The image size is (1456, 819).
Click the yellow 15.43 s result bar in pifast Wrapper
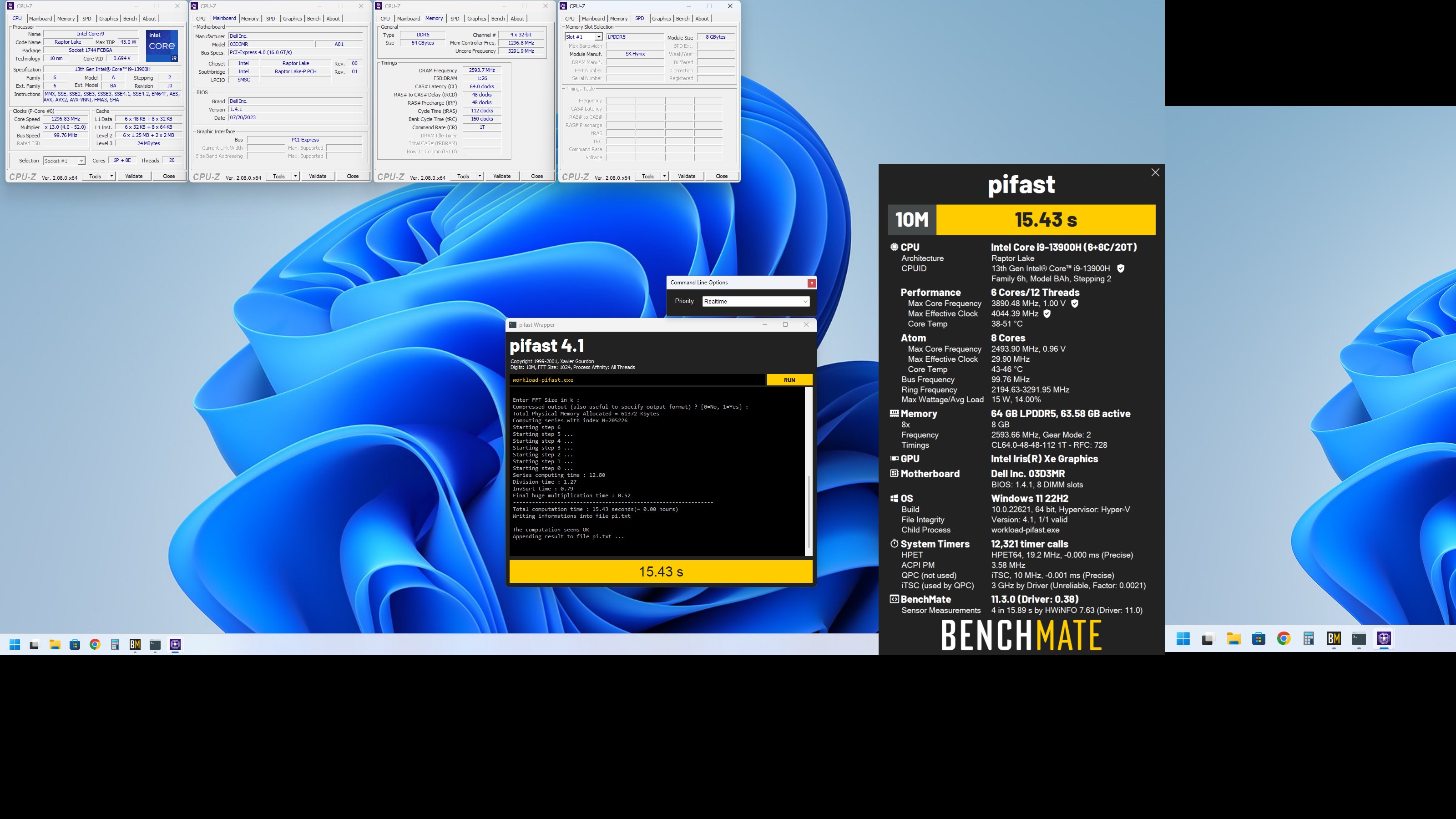661,571
